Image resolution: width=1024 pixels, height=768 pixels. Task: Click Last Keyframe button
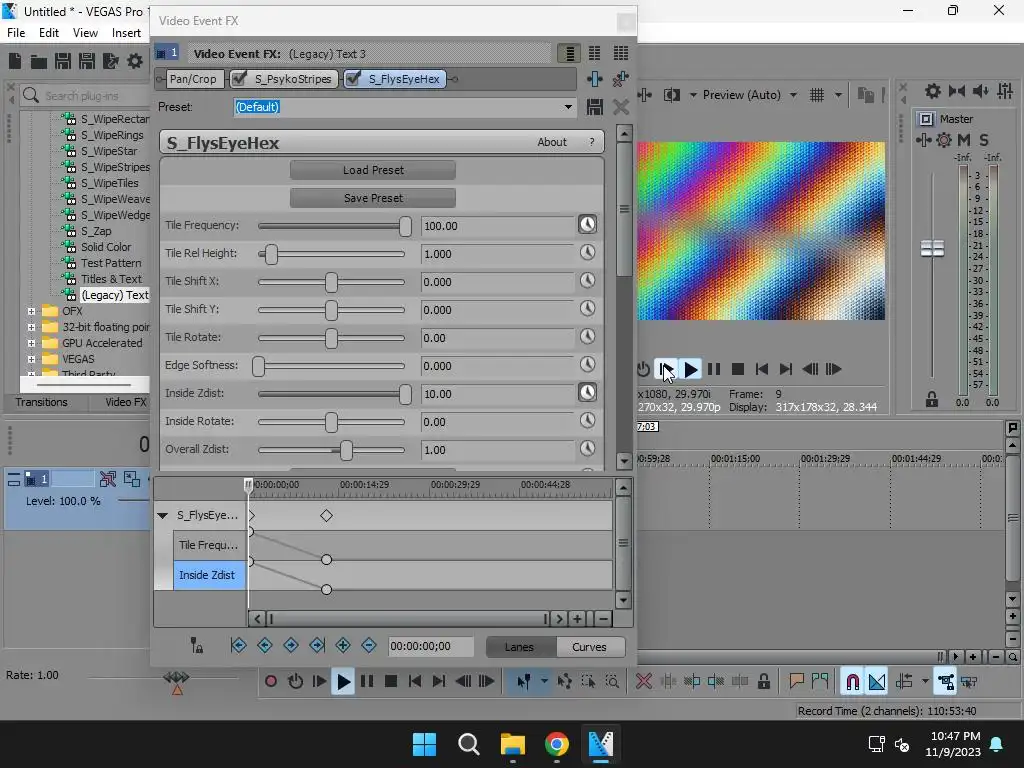[317, 646]
